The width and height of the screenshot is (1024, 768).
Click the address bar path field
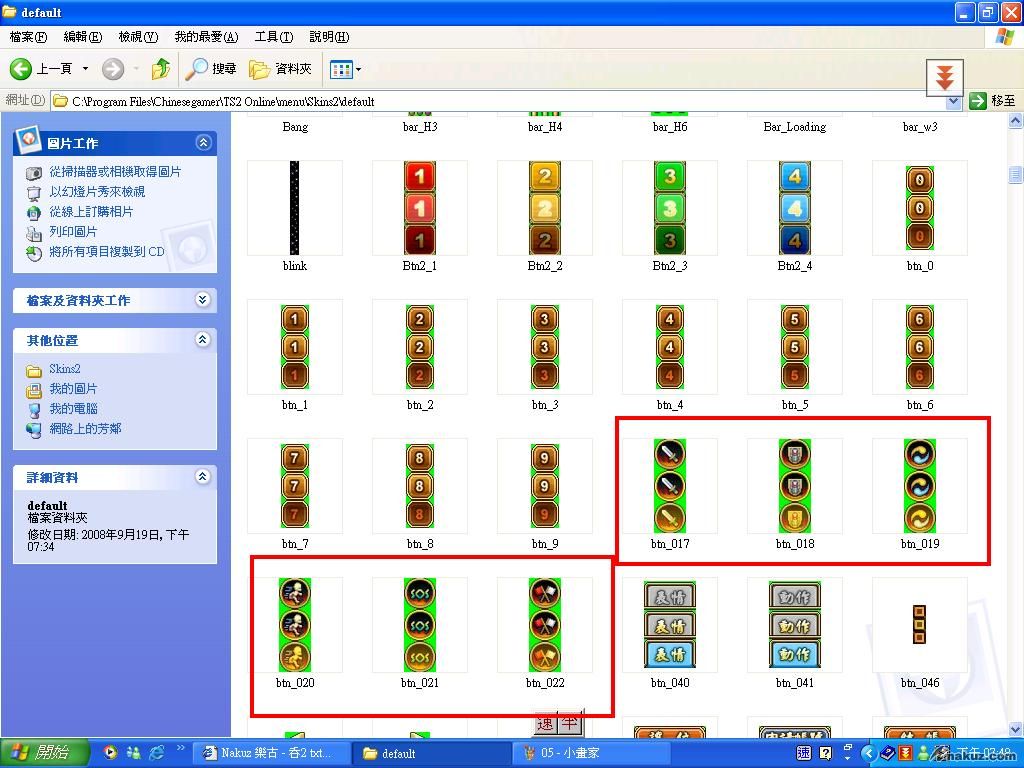(500, 101)
